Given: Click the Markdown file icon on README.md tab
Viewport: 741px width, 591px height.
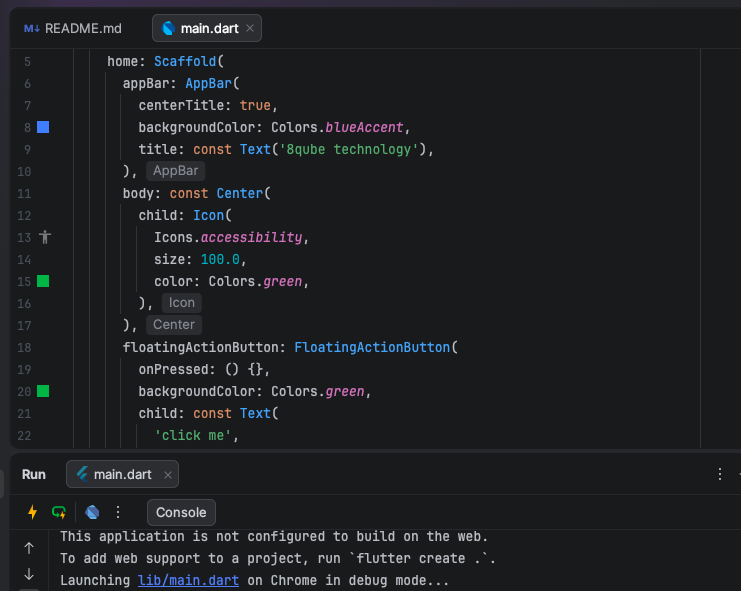Looking at the screenshot, I should (x=32, y=29).
